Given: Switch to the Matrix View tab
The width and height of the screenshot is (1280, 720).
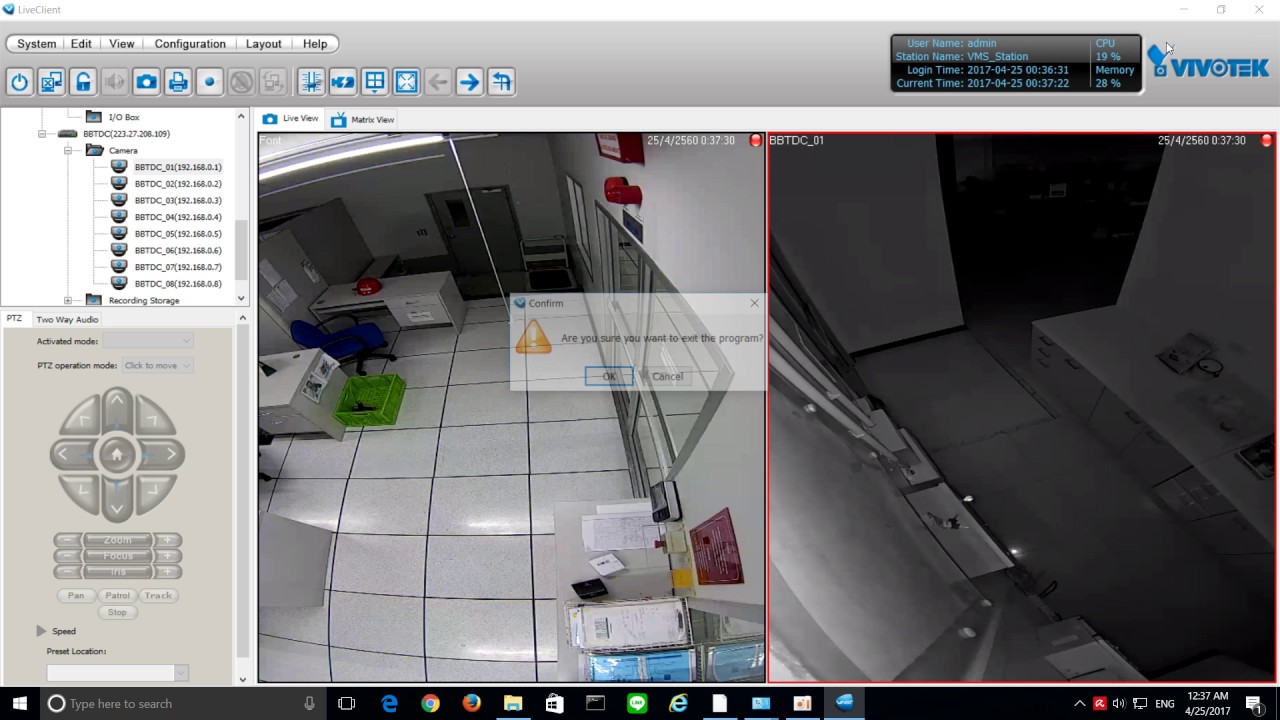Looking at the screenshot, I should [362, 120].
